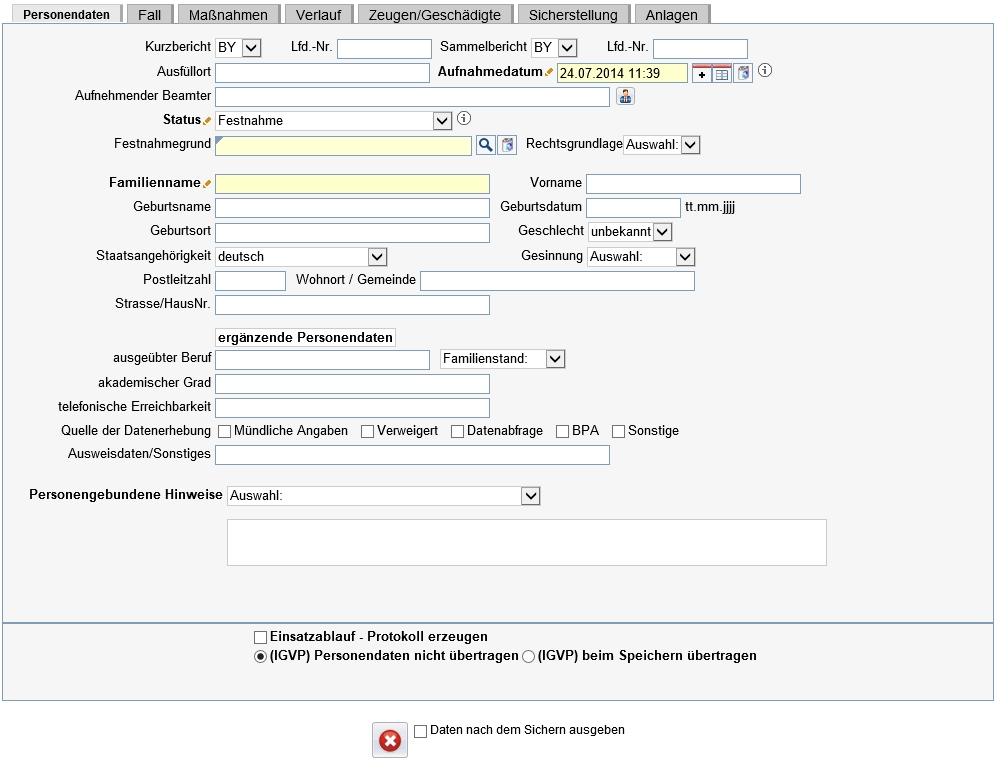Switch to the Personendaten tab
The image size is (998, 764).
[66, 15]
